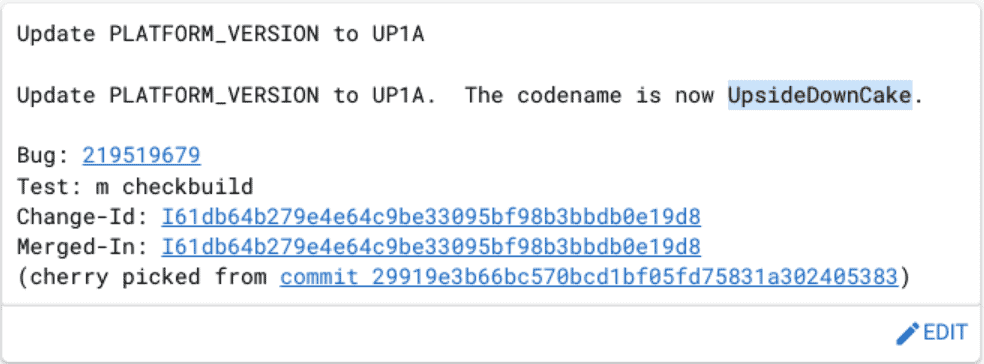984x364 pixels.
Task: Click the 'Change-Id:' label text
Action: 82,217
